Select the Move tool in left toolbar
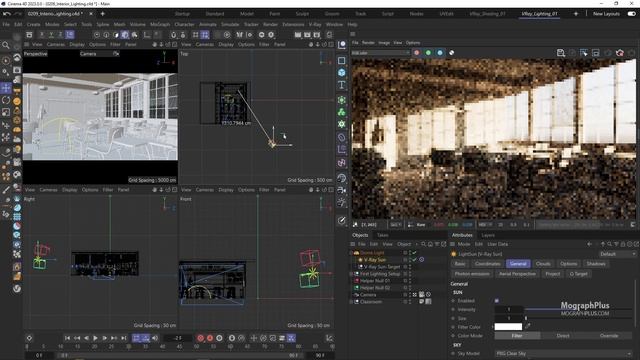 [x=6, y=87]
